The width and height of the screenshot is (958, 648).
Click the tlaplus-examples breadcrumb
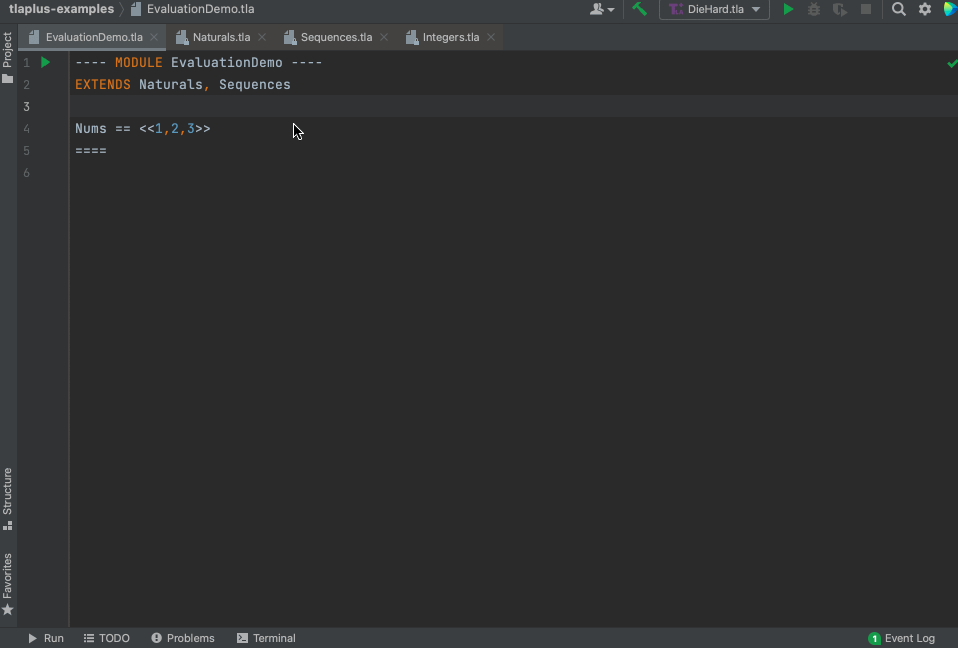(61, 9)
